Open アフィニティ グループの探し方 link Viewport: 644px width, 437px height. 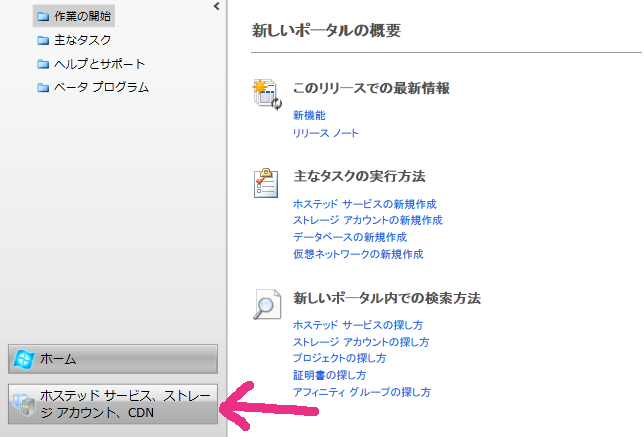(x=362, y=392)
